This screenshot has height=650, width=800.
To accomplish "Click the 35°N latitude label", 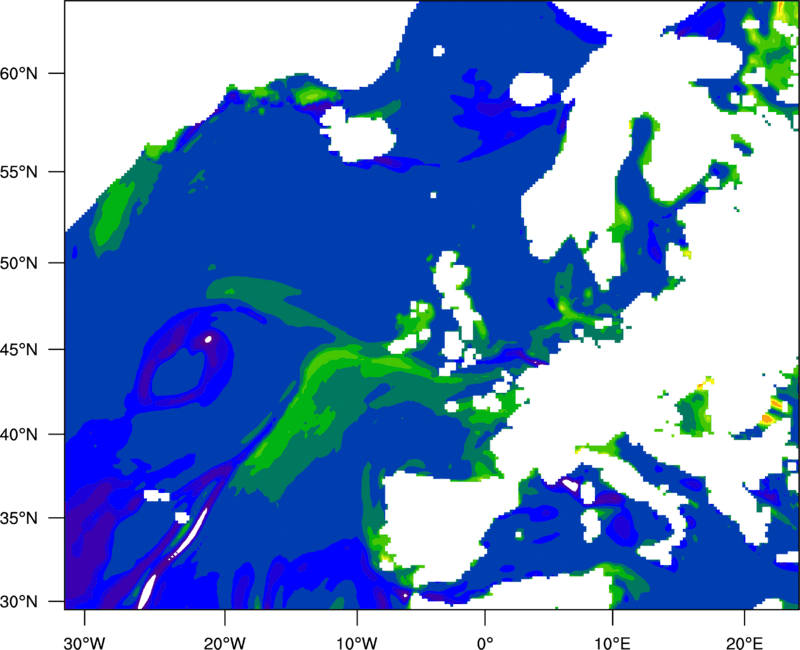I will click(19, 518).
